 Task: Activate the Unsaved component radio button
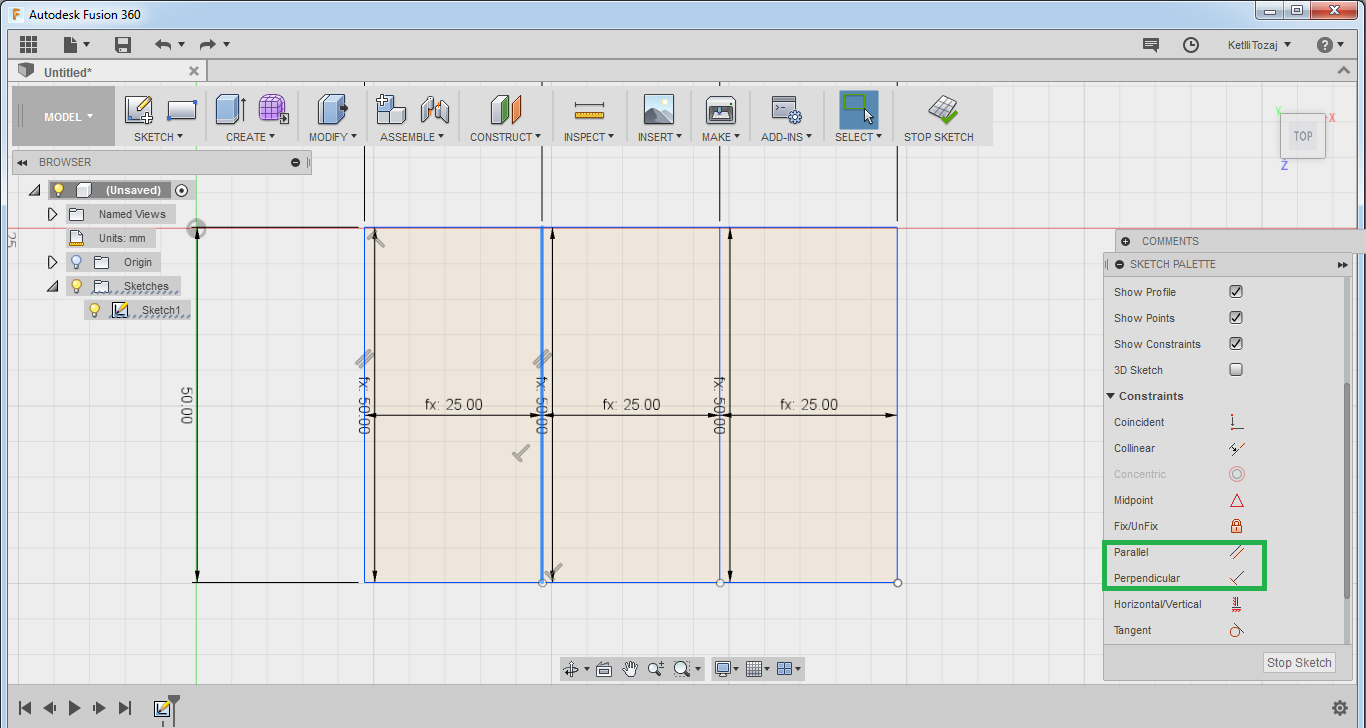pyautogui.click(x=181, y=190)
